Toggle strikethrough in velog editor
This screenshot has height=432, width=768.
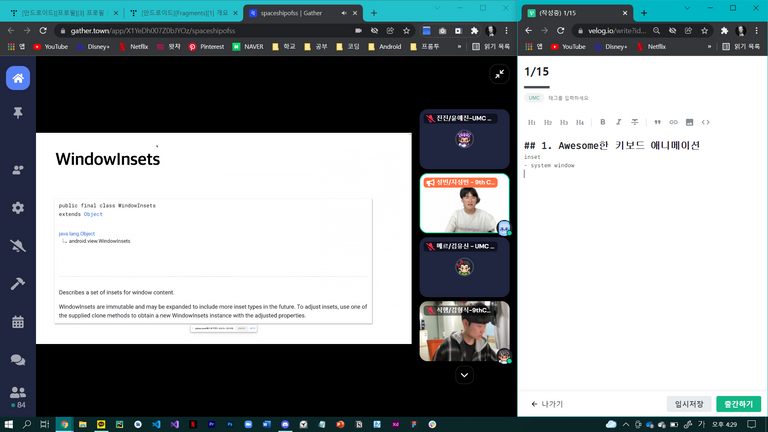(635, 122)
